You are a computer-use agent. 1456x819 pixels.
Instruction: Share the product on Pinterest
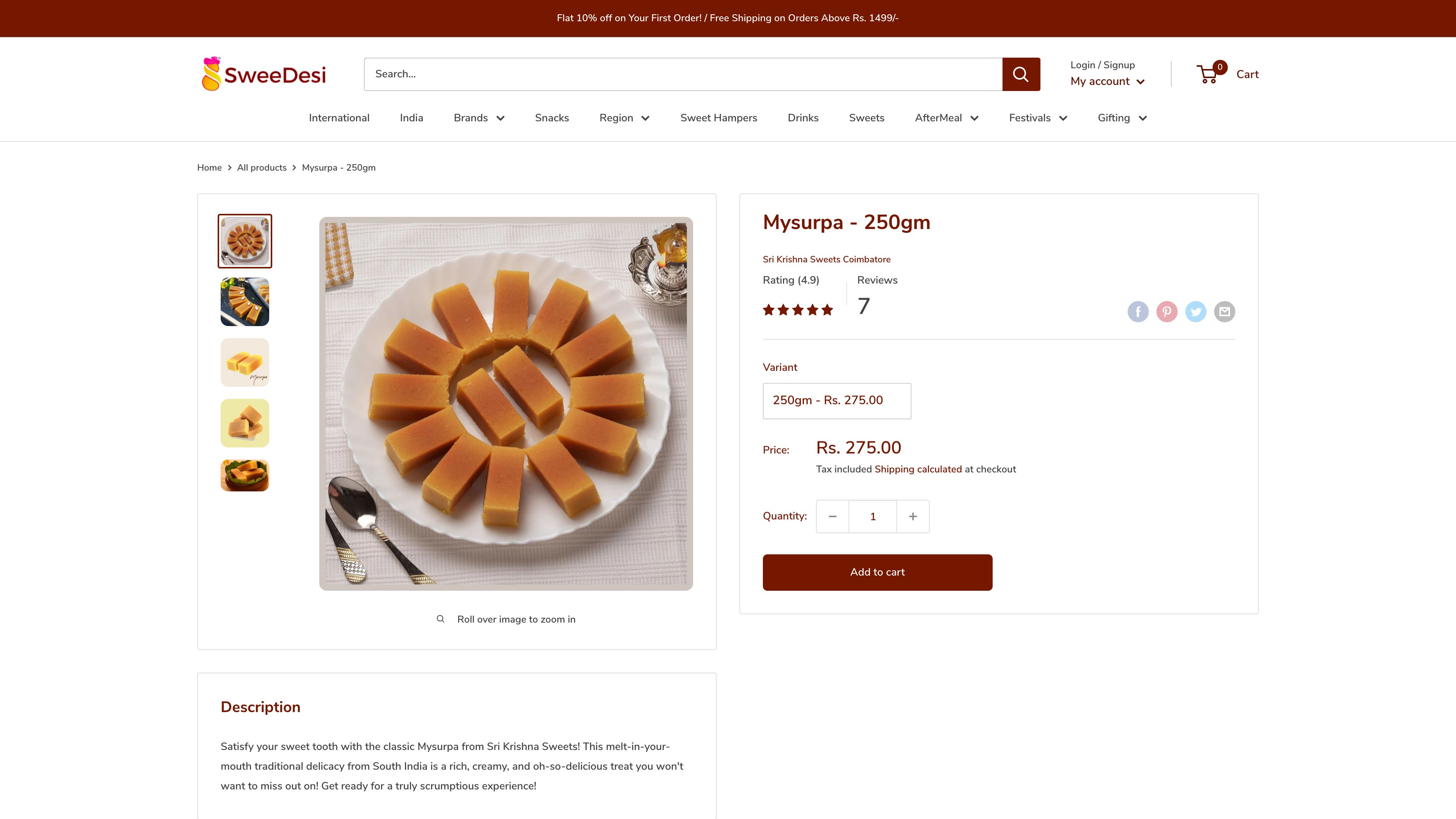[x=1167, y=311]
